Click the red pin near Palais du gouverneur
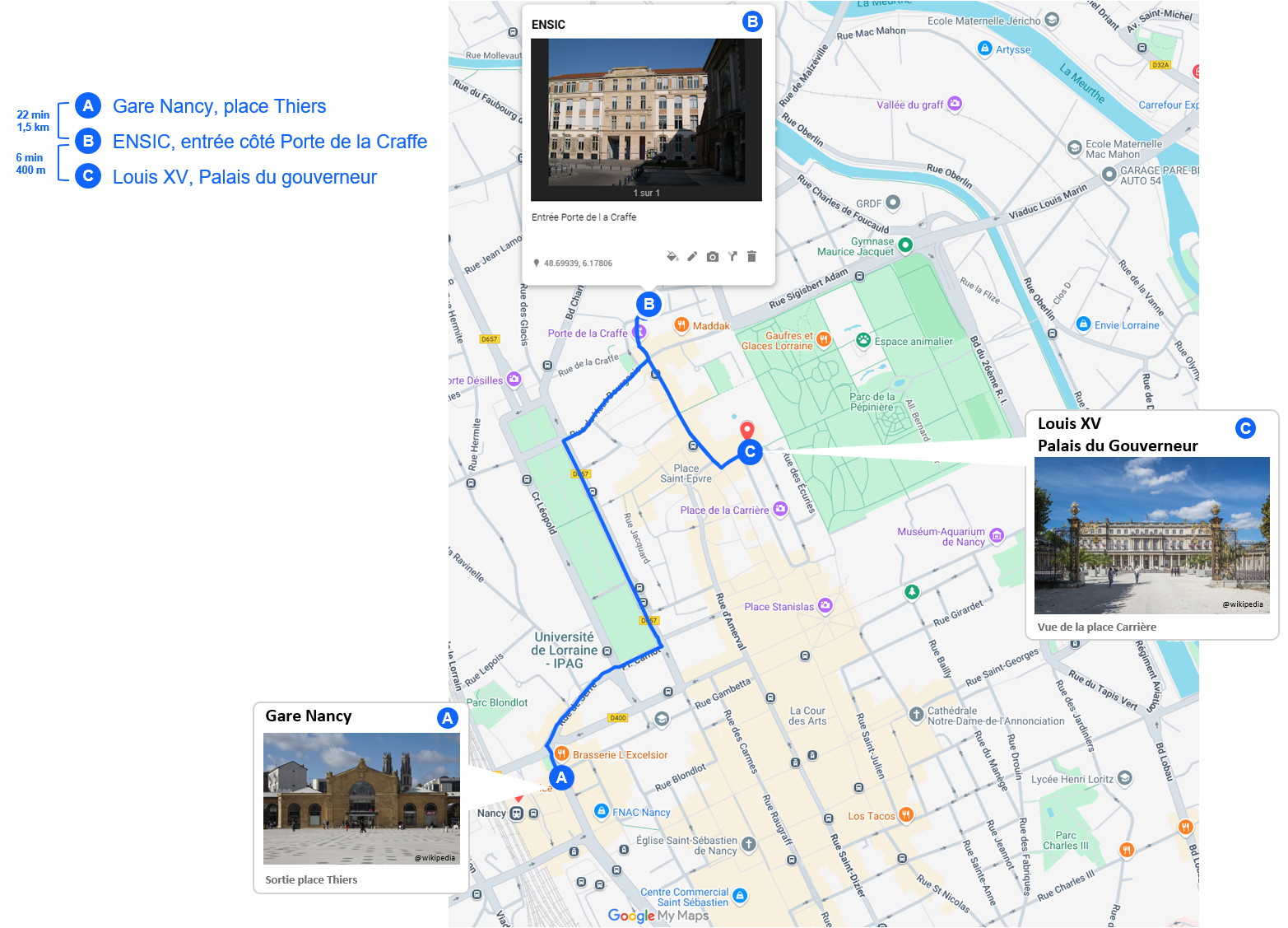Viewport: 1288px width, 928px height. coord(747,429)
